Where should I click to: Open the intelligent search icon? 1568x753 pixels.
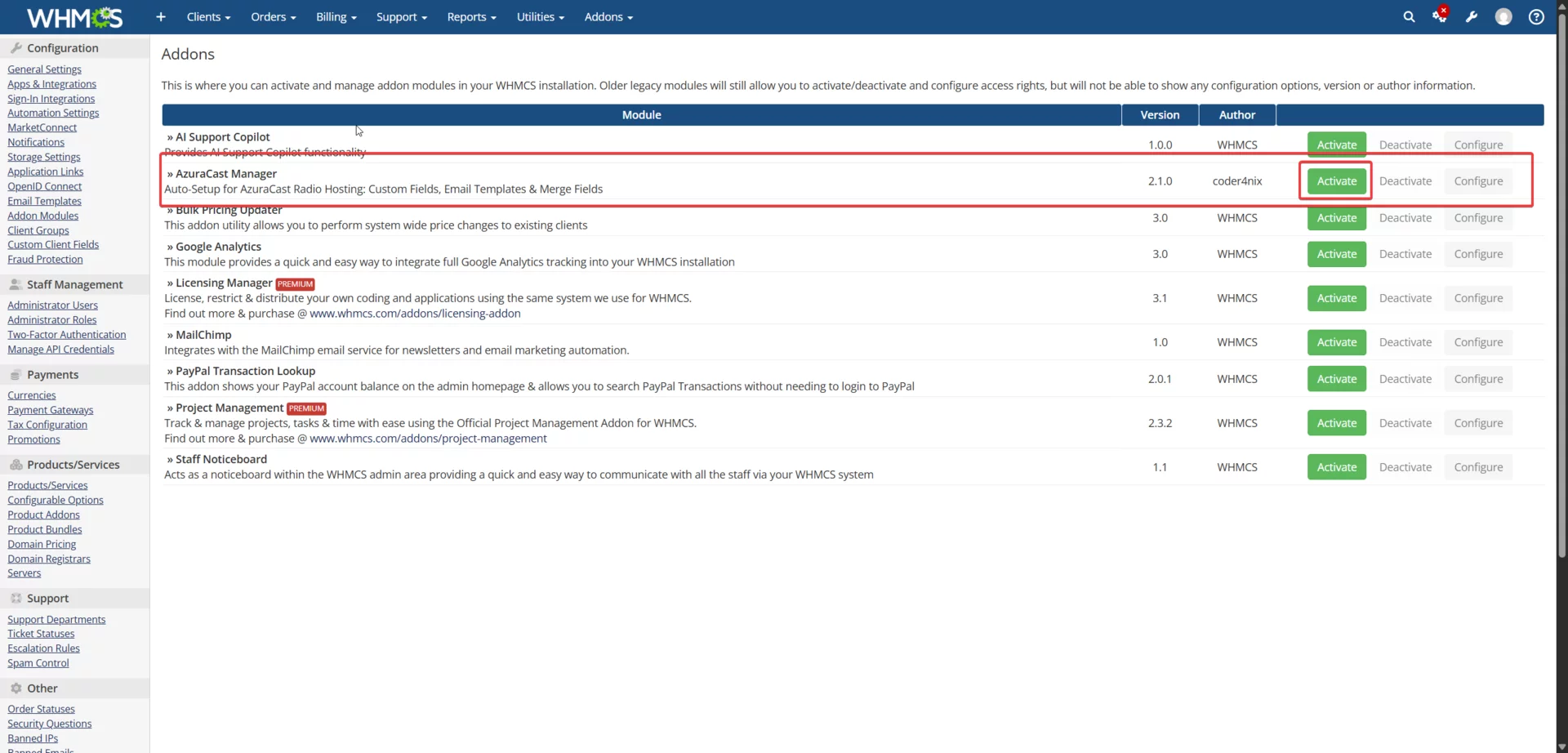pyautogui.click(x=1410, y=16)
